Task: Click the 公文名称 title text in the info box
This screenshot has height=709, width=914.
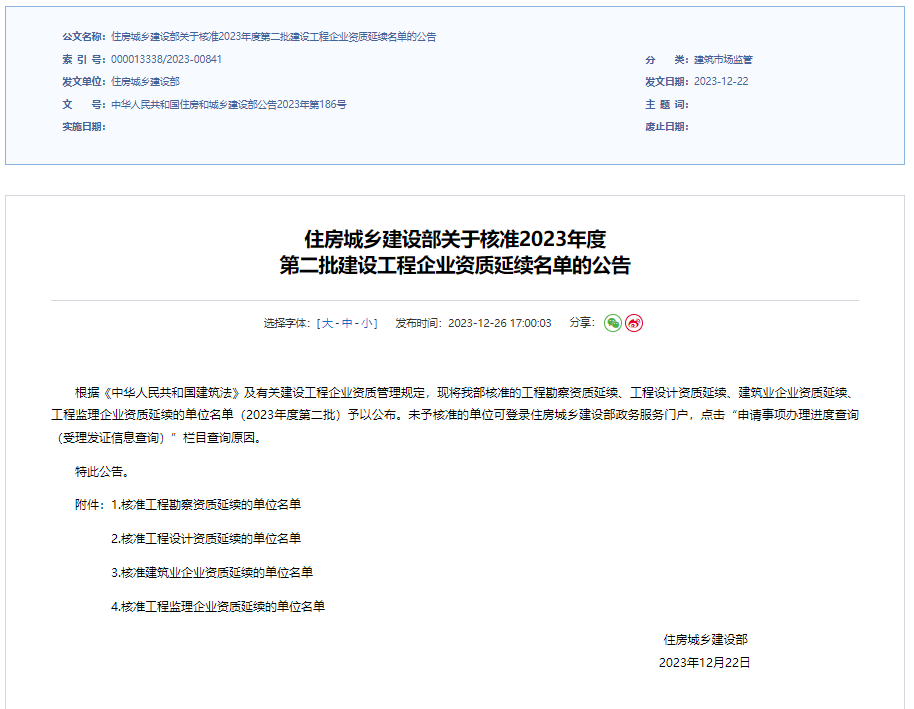Action: click(273, 37)
